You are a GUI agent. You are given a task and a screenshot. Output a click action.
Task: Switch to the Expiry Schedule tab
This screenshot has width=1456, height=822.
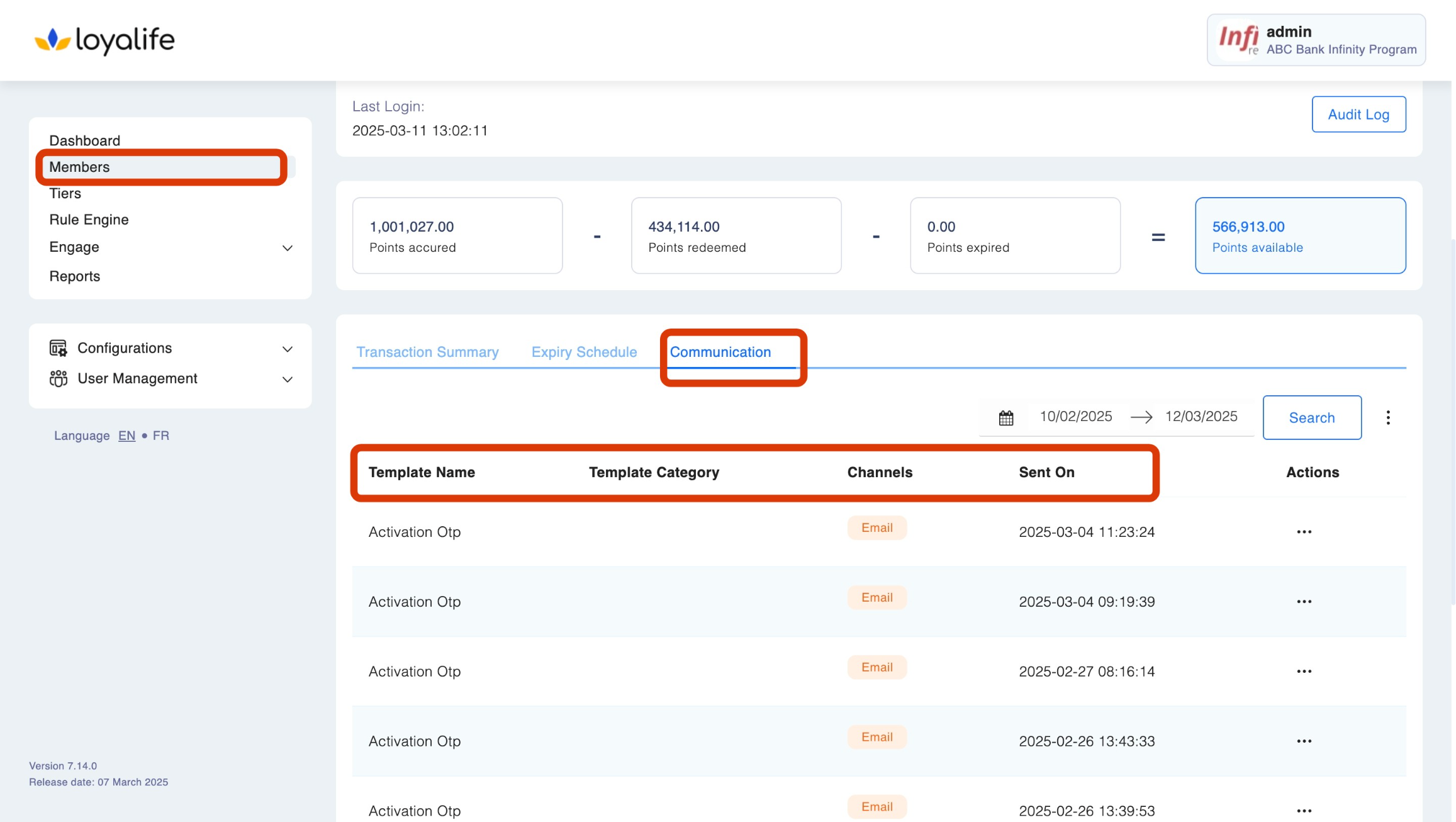tap(584, 352)
